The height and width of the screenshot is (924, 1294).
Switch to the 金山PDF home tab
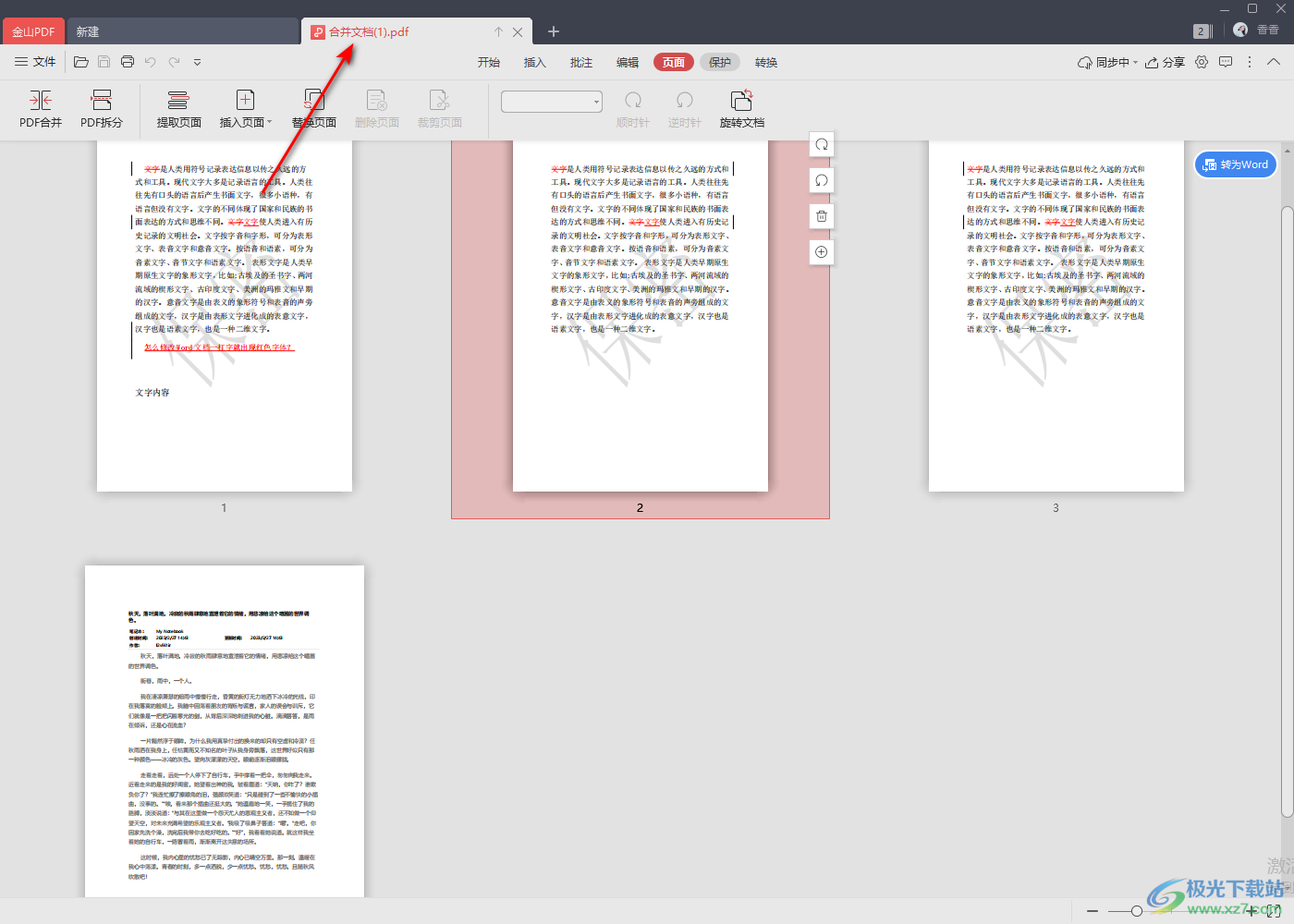[x=33, y=31]
